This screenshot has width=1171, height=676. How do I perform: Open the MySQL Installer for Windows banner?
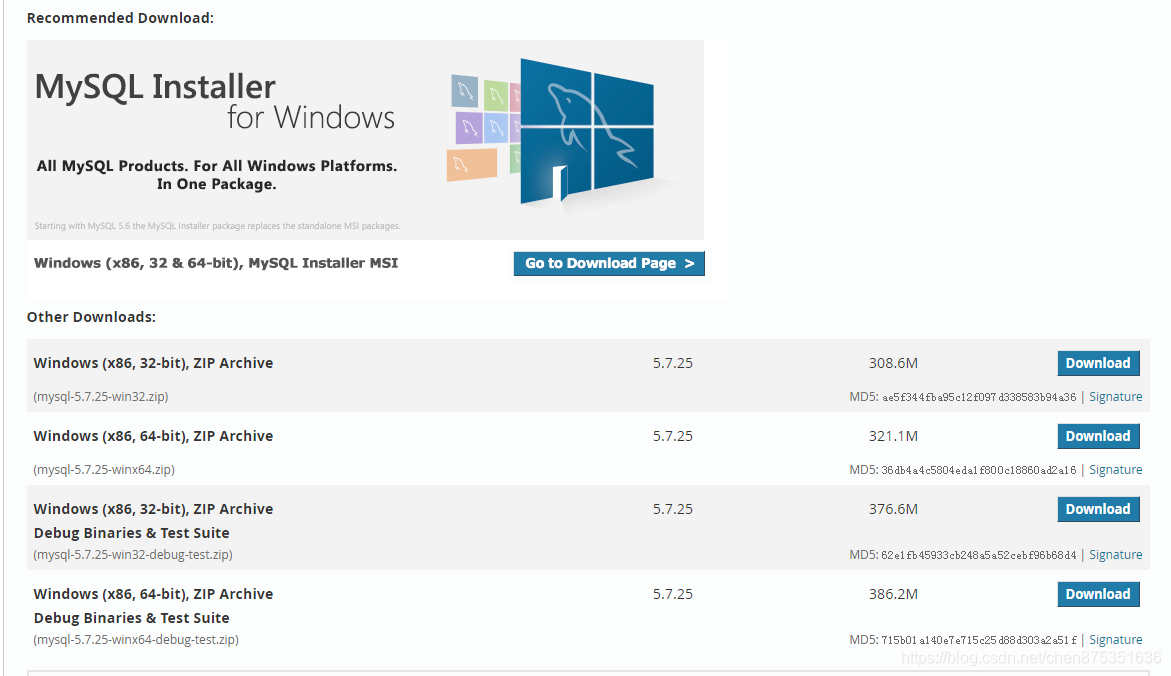[365, 140]
